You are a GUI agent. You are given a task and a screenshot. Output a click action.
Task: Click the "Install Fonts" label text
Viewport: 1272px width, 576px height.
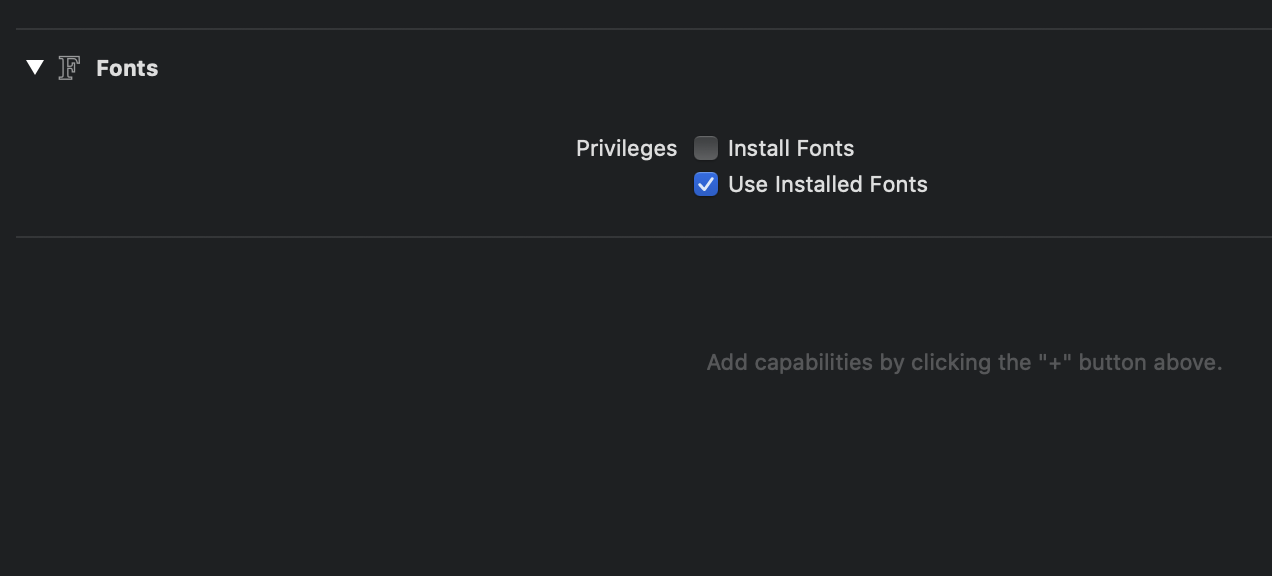tap(790, 149)
